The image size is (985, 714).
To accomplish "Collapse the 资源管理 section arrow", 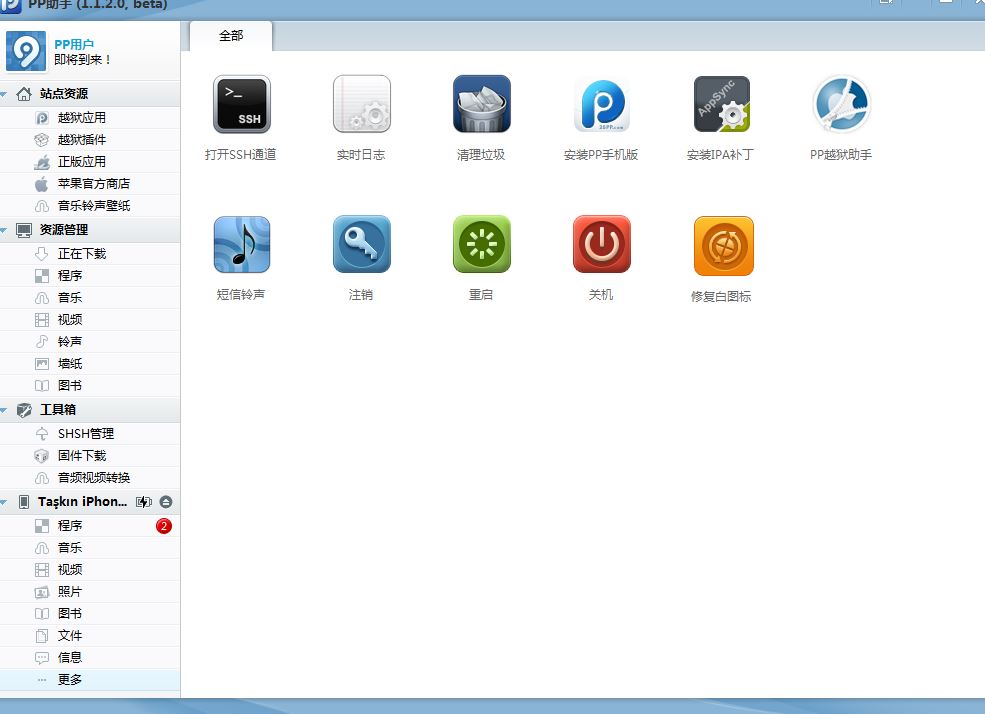I will pos(4,230).
